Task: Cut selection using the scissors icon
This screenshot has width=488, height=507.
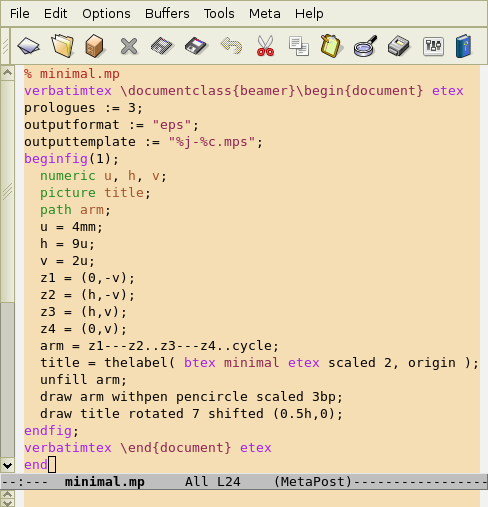Action: (x=265, y=46)
